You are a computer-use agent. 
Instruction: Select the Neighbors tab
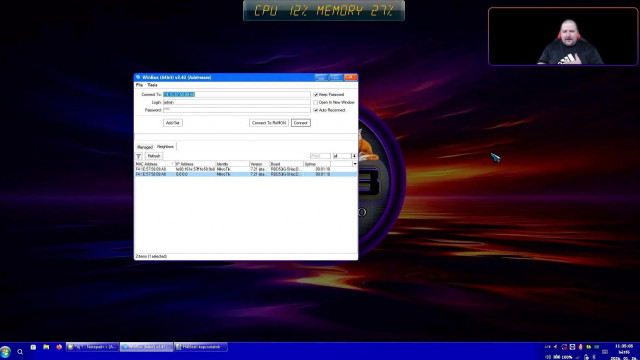click(x=165, y=146)
